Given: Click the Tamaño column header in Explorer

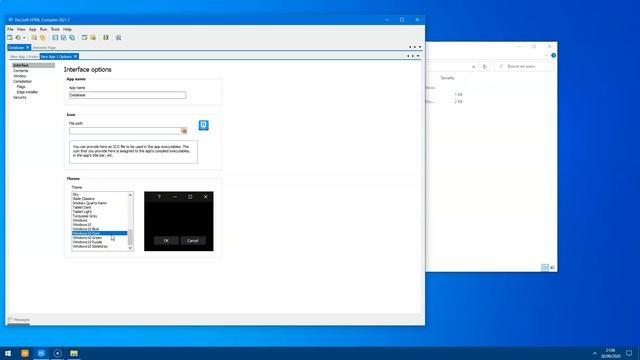Looking at the screenshot, I should point(447,78).
